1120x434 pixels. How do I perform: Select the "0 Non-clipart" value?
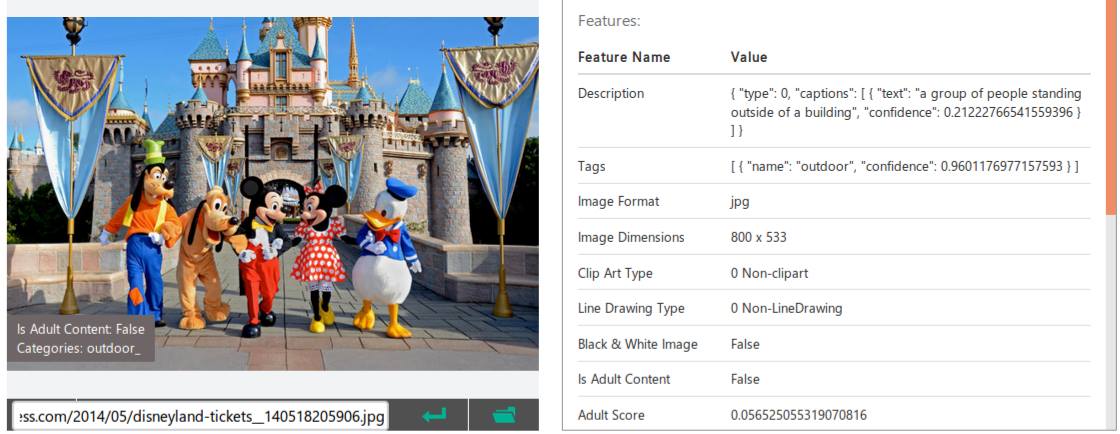[x=769, y=273]
